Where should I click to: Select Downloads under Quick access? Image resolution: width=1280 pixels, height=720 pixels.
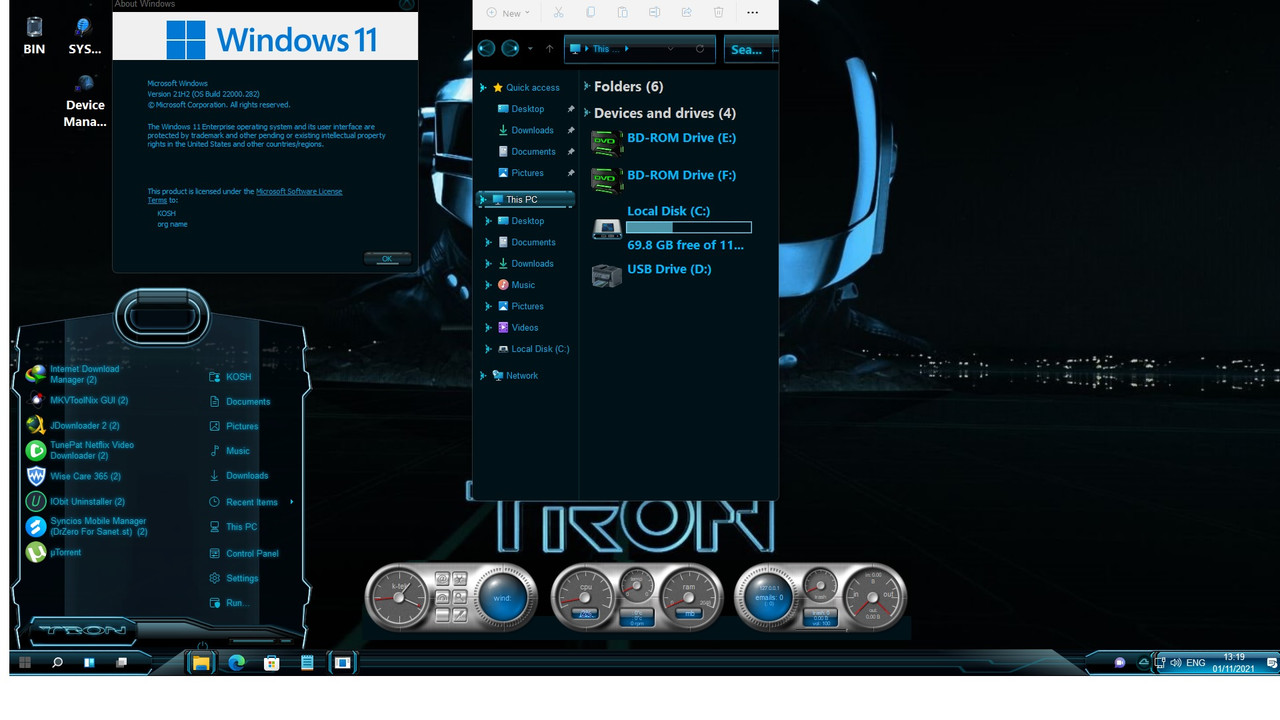coord(525,130)
